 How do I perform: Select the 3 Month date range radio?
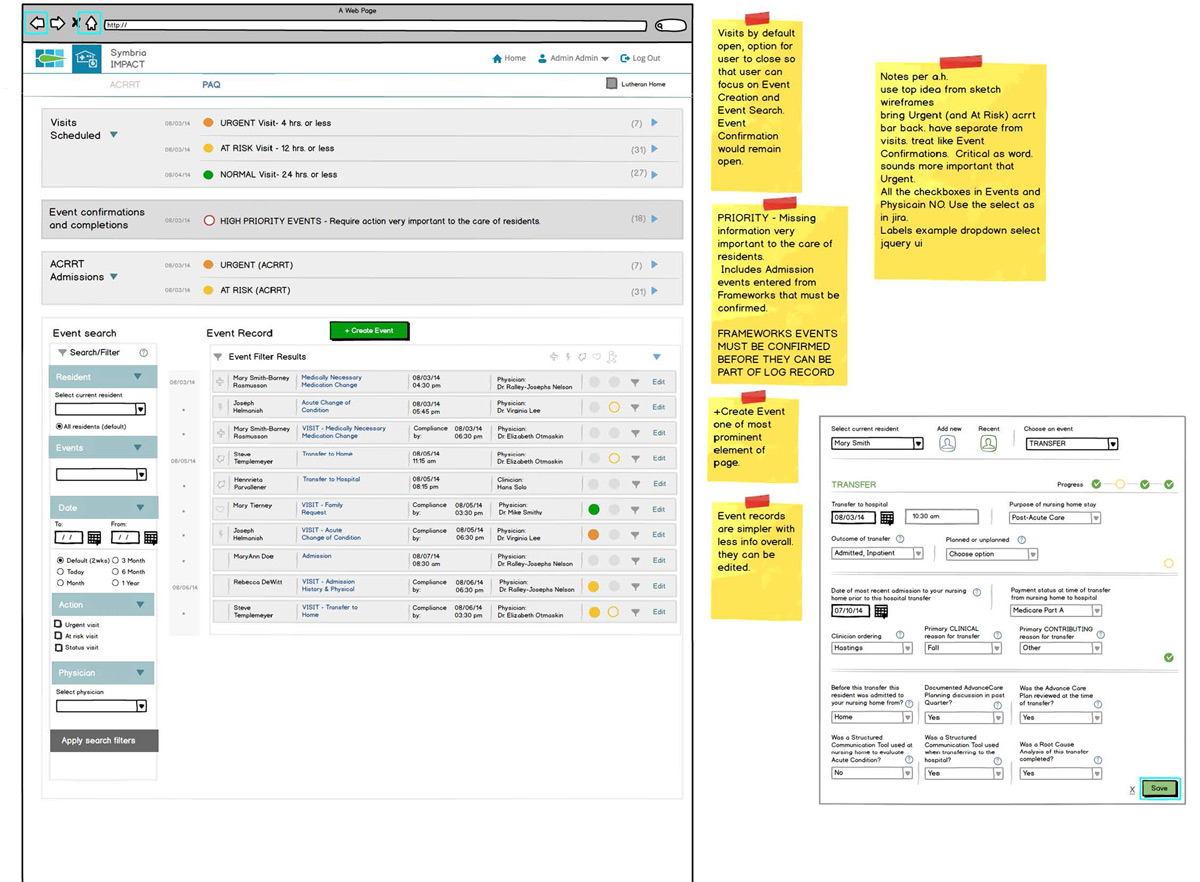tap(116, 560)
